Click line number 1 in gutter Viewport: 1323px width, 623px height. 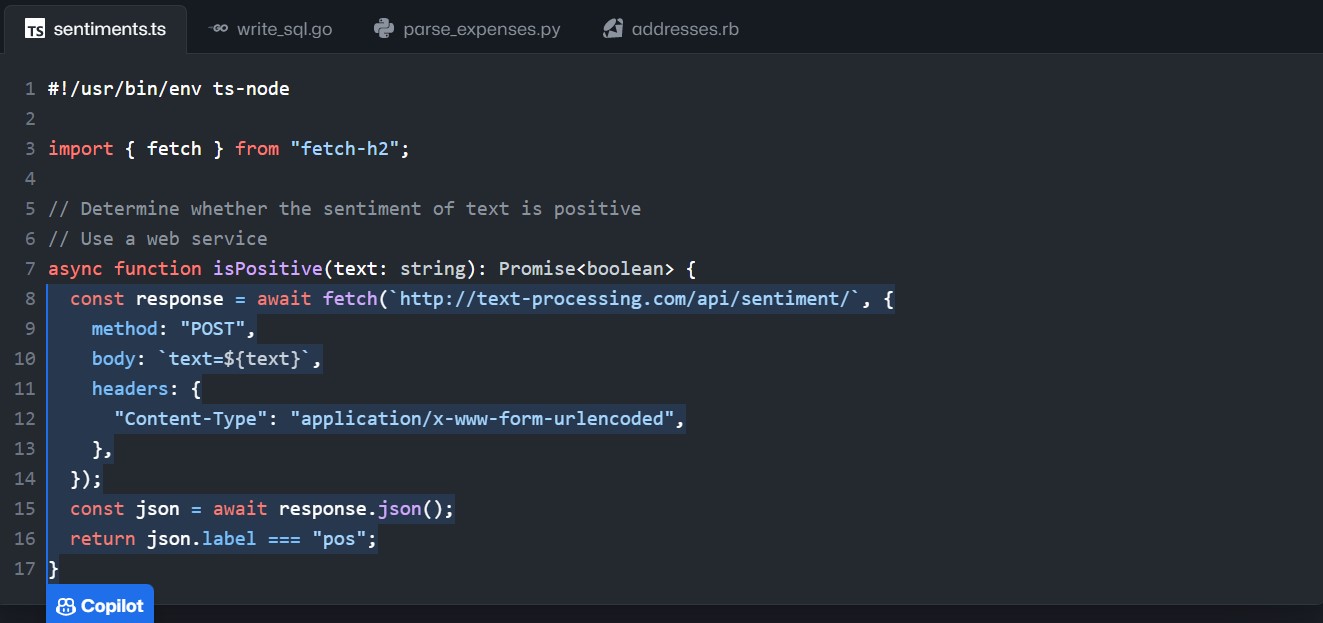pos(30,89)
